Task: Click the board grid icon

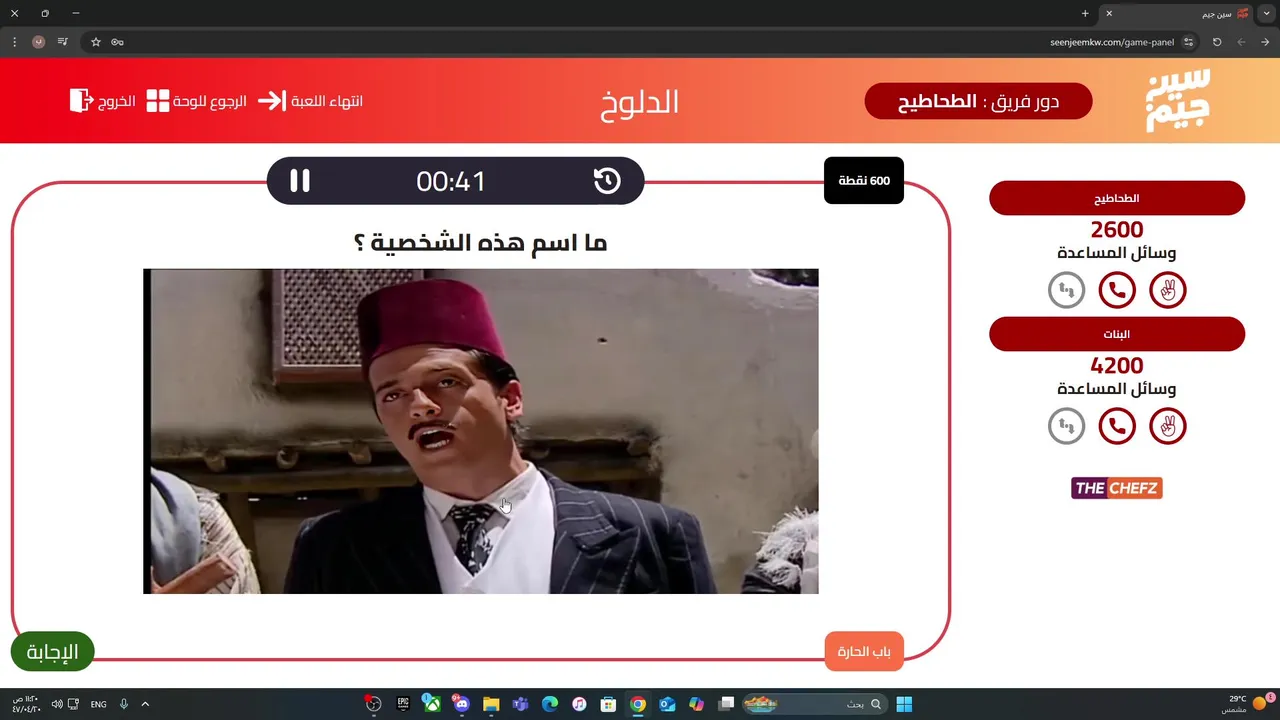Action: 158,101
